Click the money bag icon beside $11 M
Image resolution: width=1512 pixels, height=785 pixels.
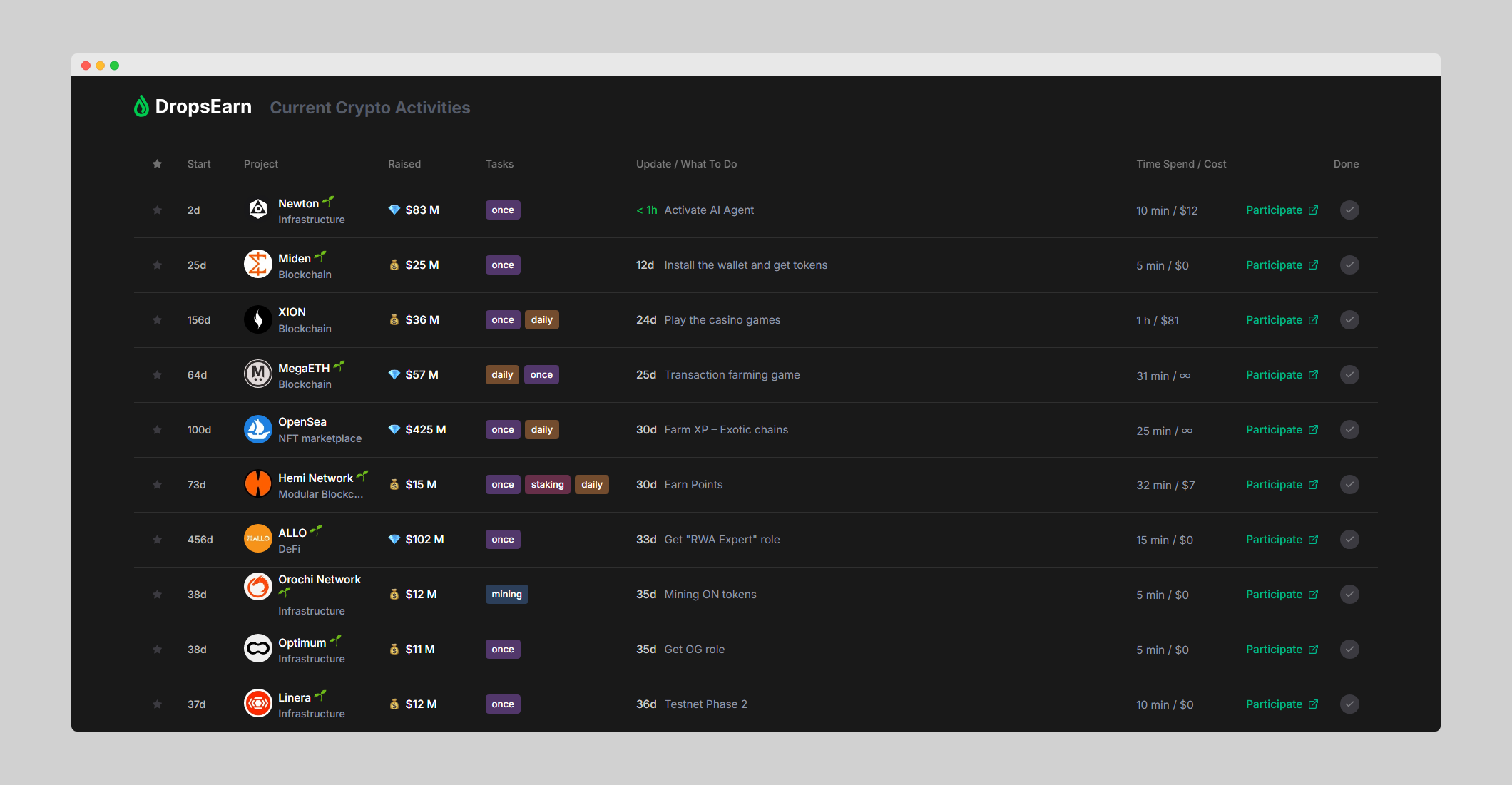click(394, 649)
